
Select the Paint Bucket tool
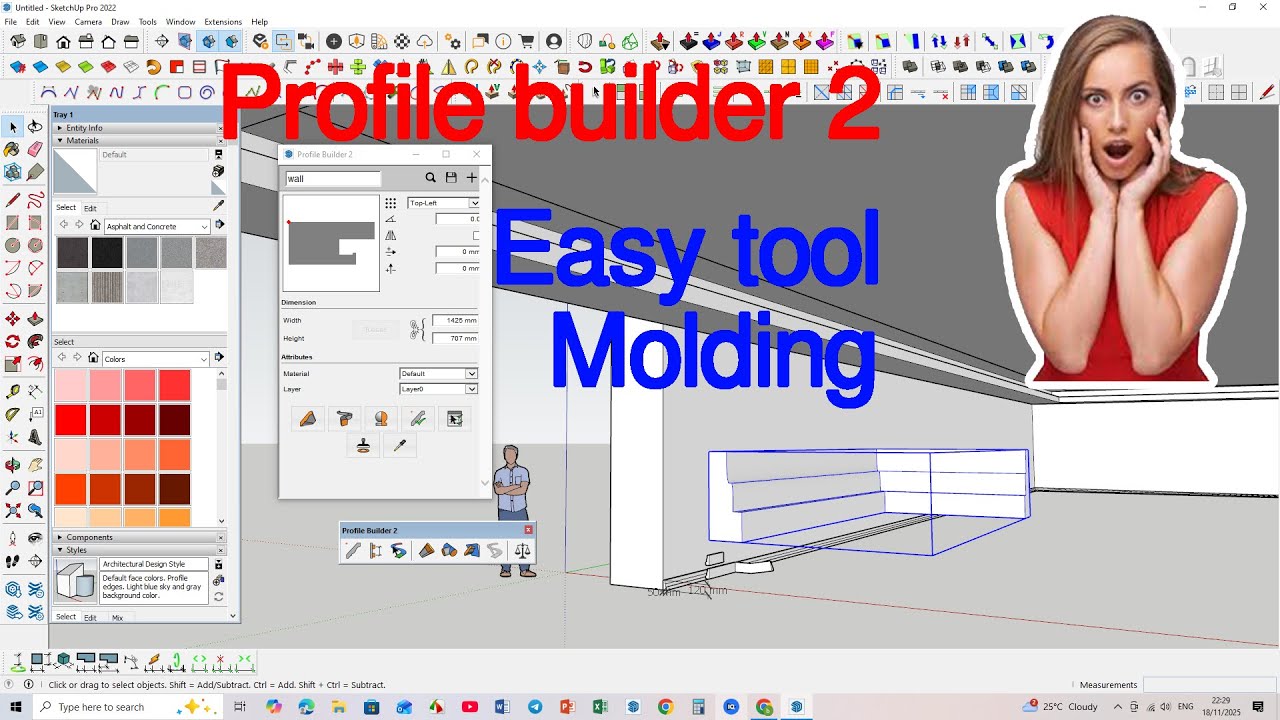click(x=13, y=149)
